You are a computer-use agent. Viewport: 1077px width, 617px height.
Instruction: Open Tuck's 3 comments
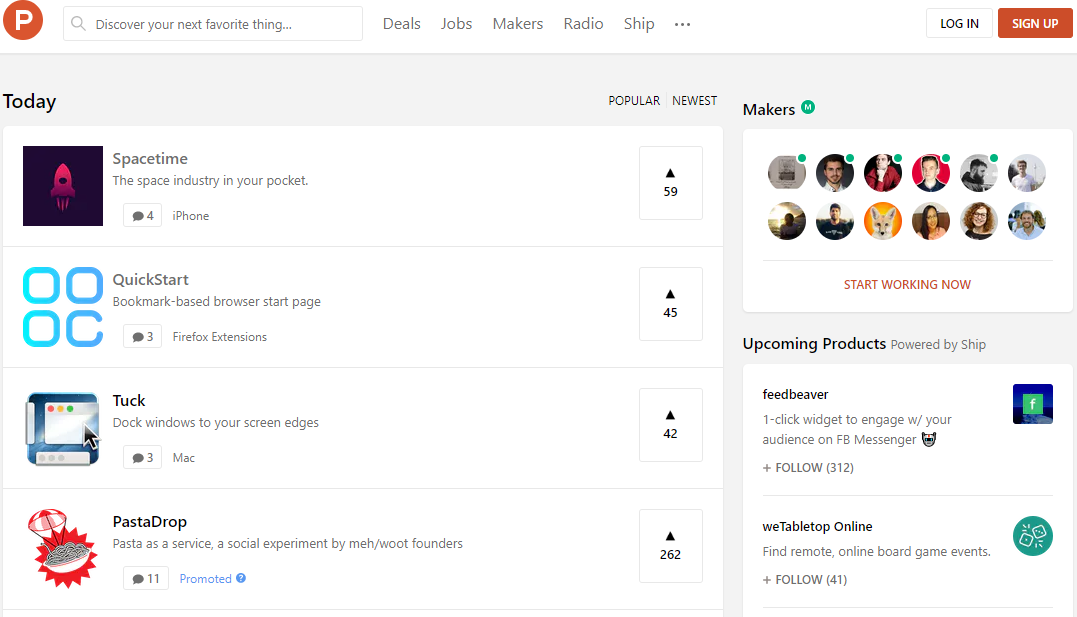click(x=142, y=458)
